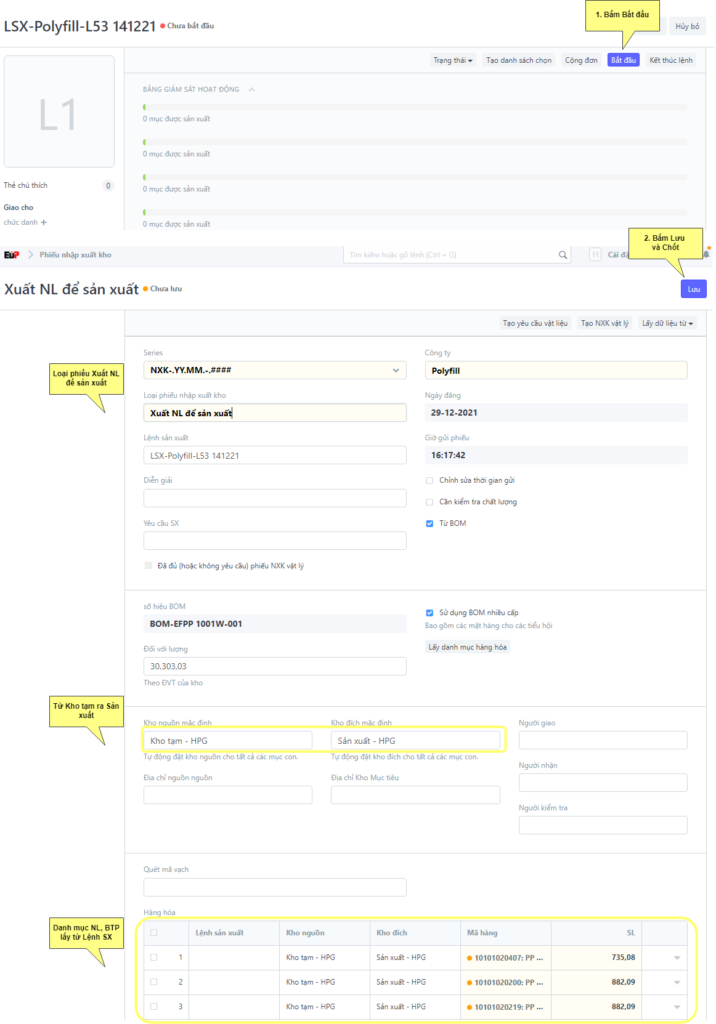The image size is (716, 1024).
Task: Toggle Sử dụng BOM nhiều cấp checkbox
Action: tap(430, 613)
